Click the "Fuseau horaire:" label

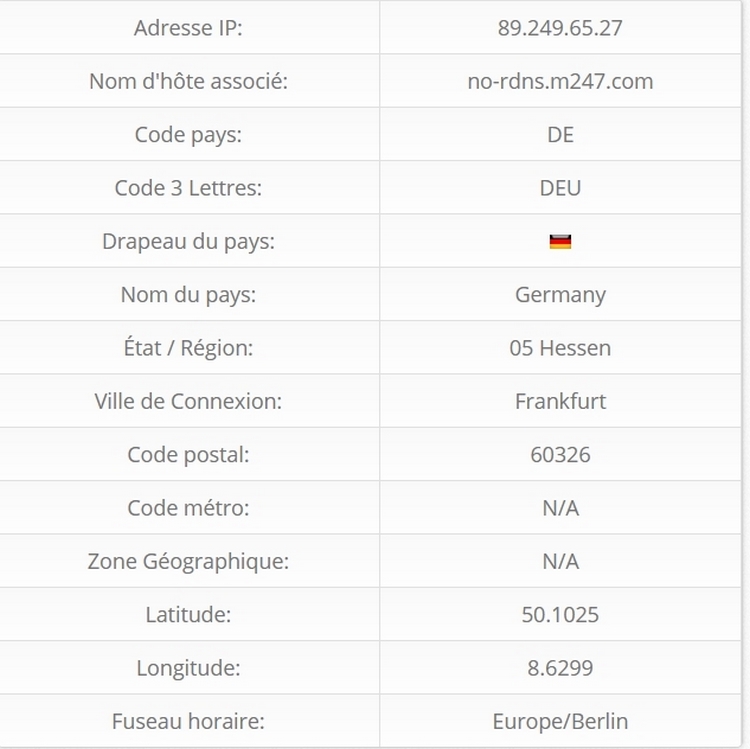tap(188, 721)
